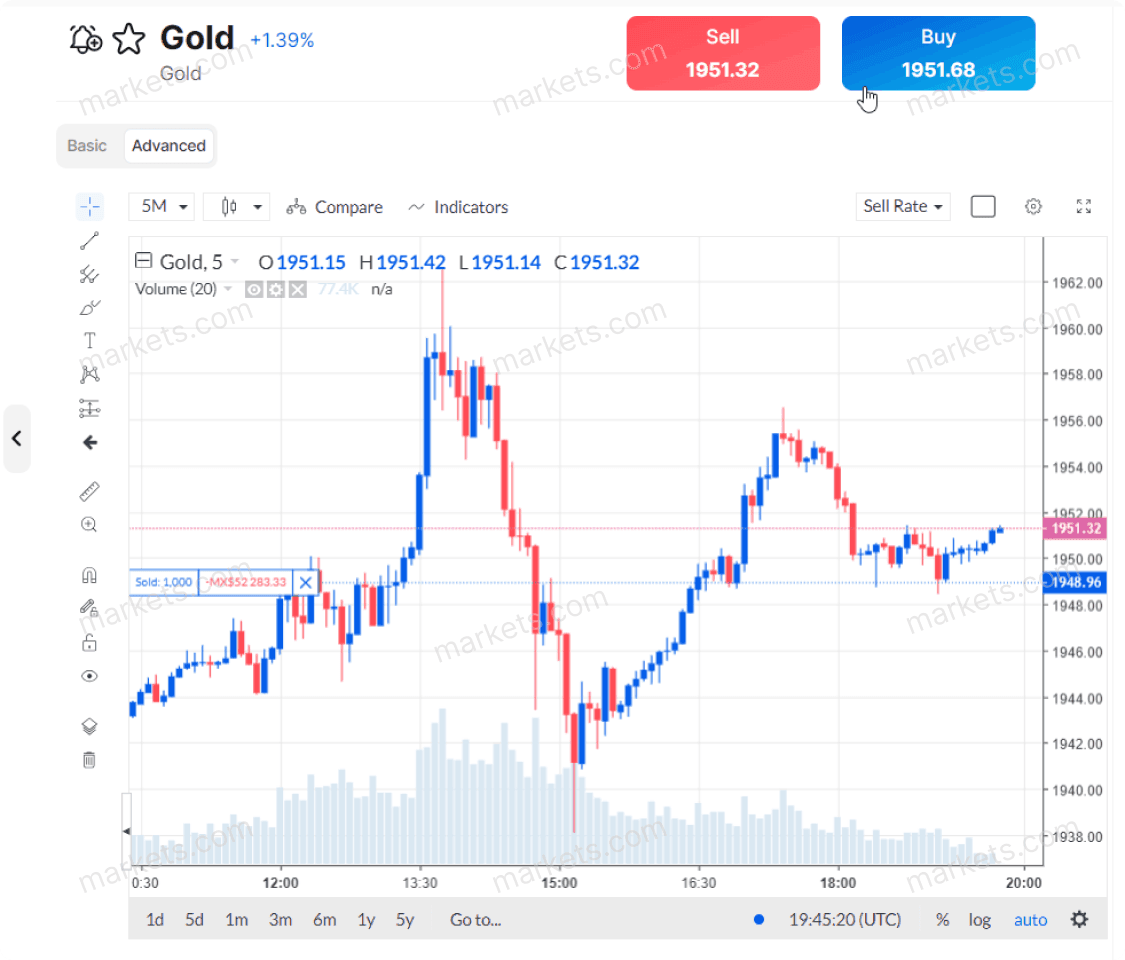Click the Sell 1951.32 button

click(x=723, y=54)
